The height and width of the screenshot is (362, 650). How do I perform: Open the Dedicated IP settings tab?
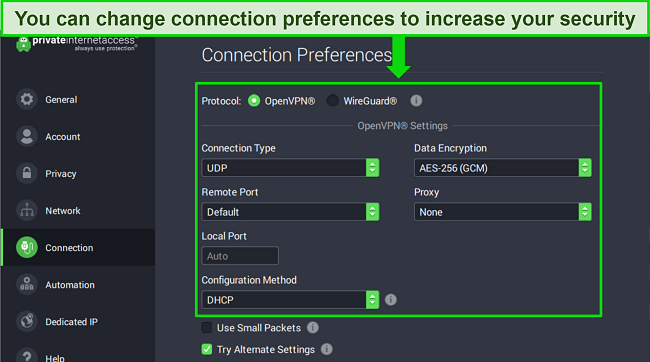[x=78, y=321]
